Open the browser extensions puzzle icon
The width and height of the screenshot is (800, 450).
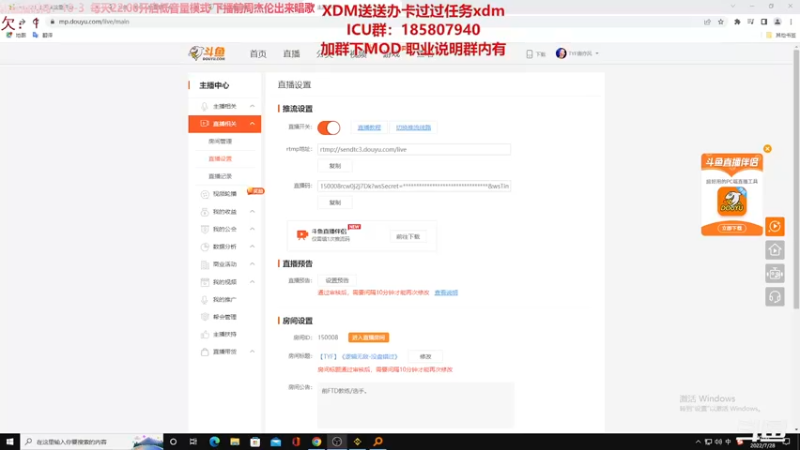[737, 22]
